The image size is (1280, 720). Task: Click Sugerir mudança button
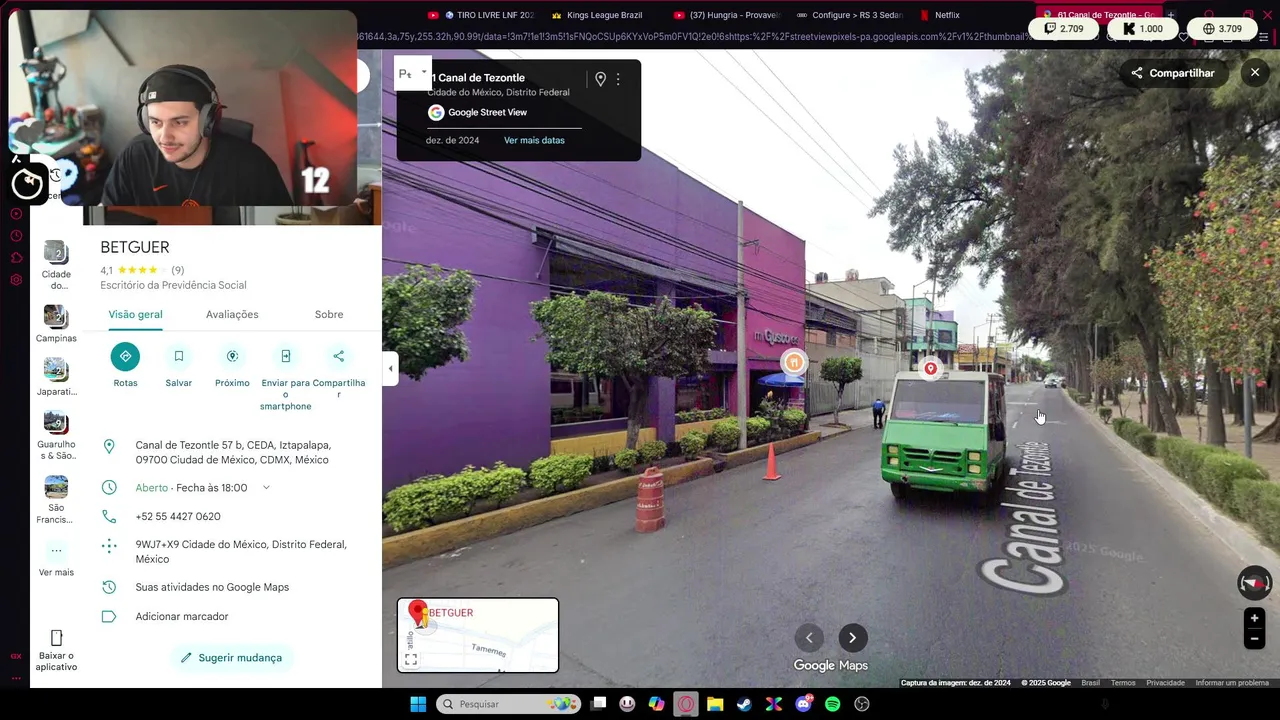coord(232,657)
